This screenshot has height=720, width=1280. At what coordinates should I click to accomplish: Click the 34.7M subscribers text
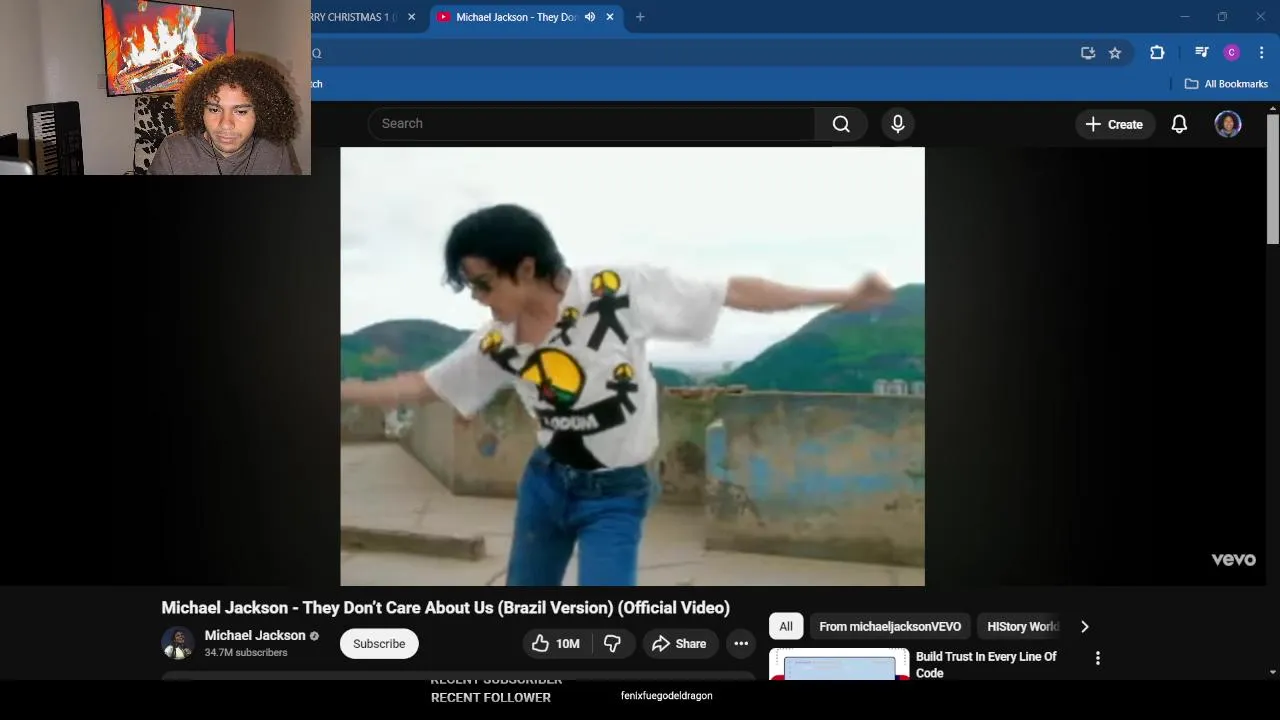[x=246, y=653]
